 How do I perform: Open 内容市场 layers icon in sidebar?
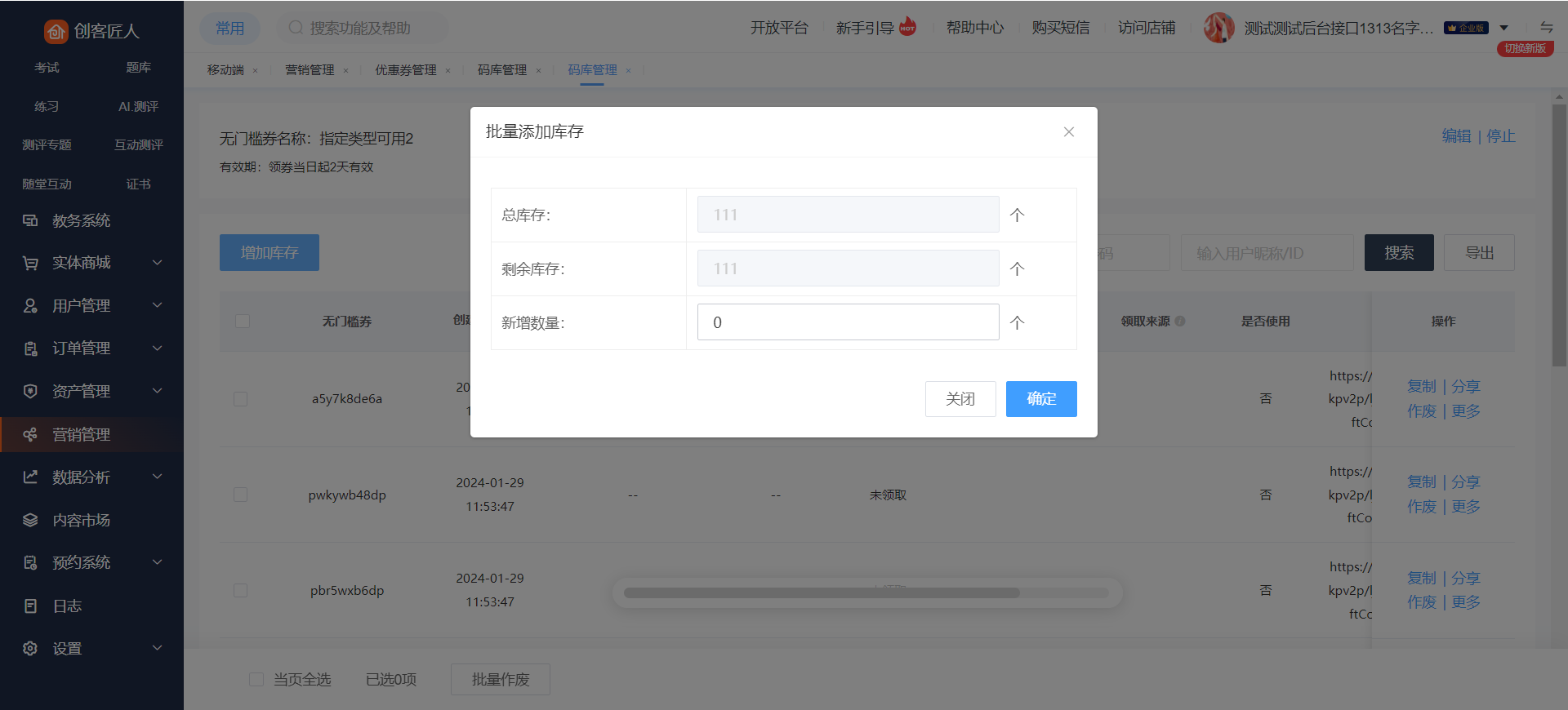pos(30,521)
